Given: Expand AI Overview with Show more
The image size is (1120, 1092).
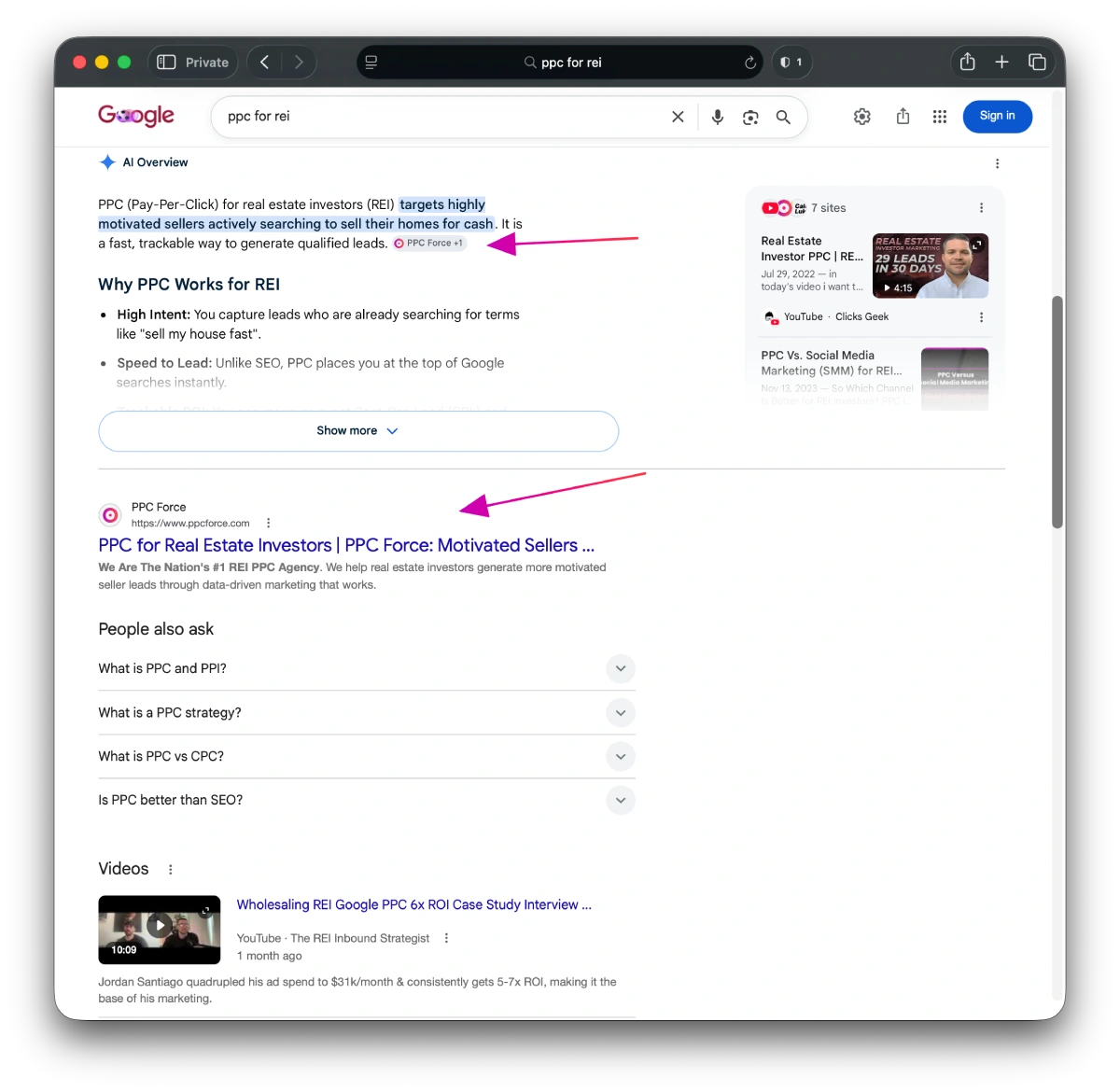Looking at the screenshot, I should point(358,431).
